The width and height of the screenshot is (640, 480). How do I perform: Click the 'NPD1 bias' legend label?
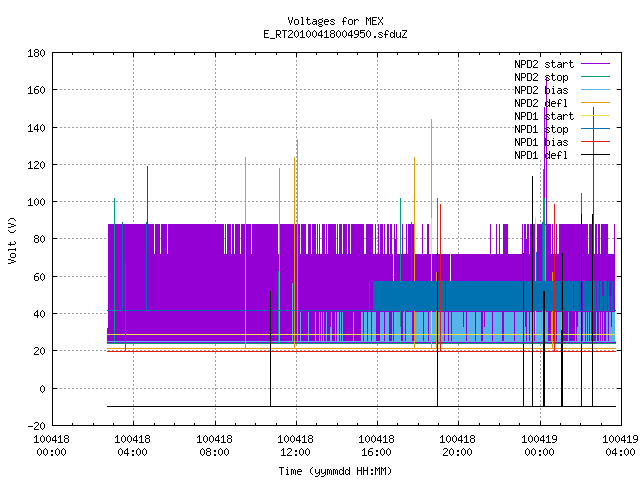[x=541, y=142]
